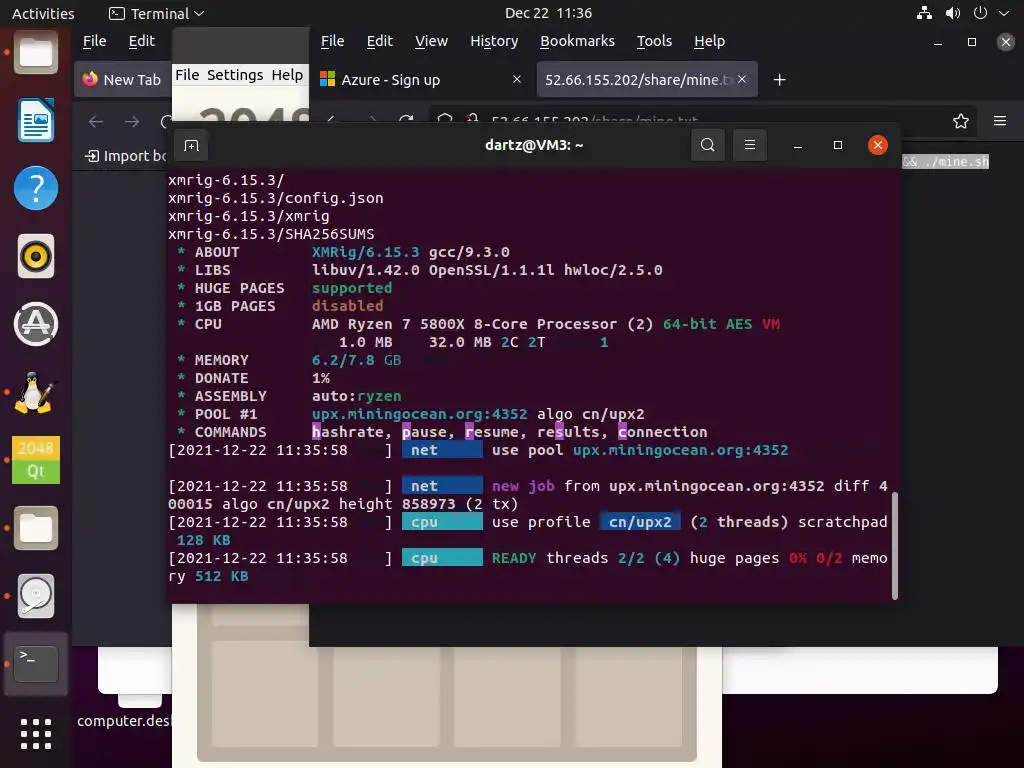Bookmark page with star icon in Firefox
Image resolution: width=1024 pixels, height=768 pixels.
click(960, 121)
